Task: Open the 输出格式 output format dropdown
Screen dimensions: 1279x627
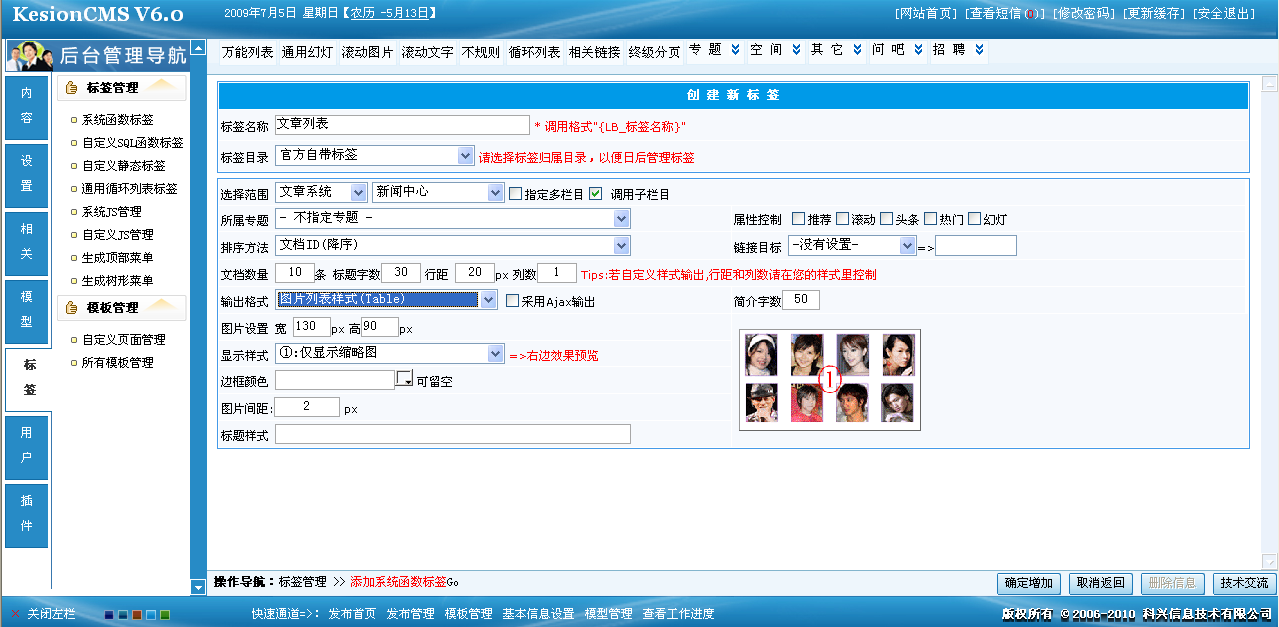Action: pos(487,299)
